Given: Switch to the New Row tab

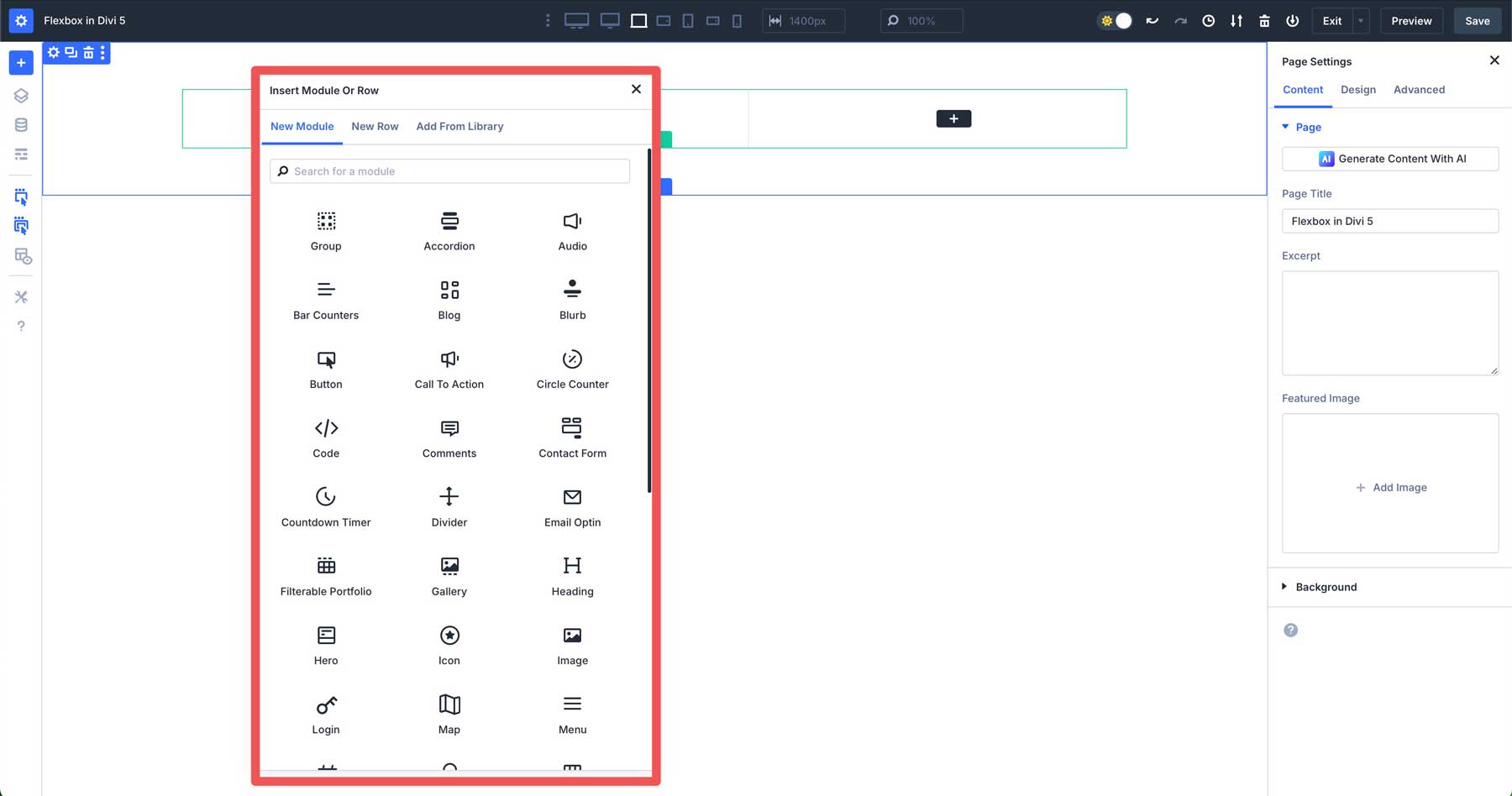Looking at the screenshot, I should pos(375,126).
